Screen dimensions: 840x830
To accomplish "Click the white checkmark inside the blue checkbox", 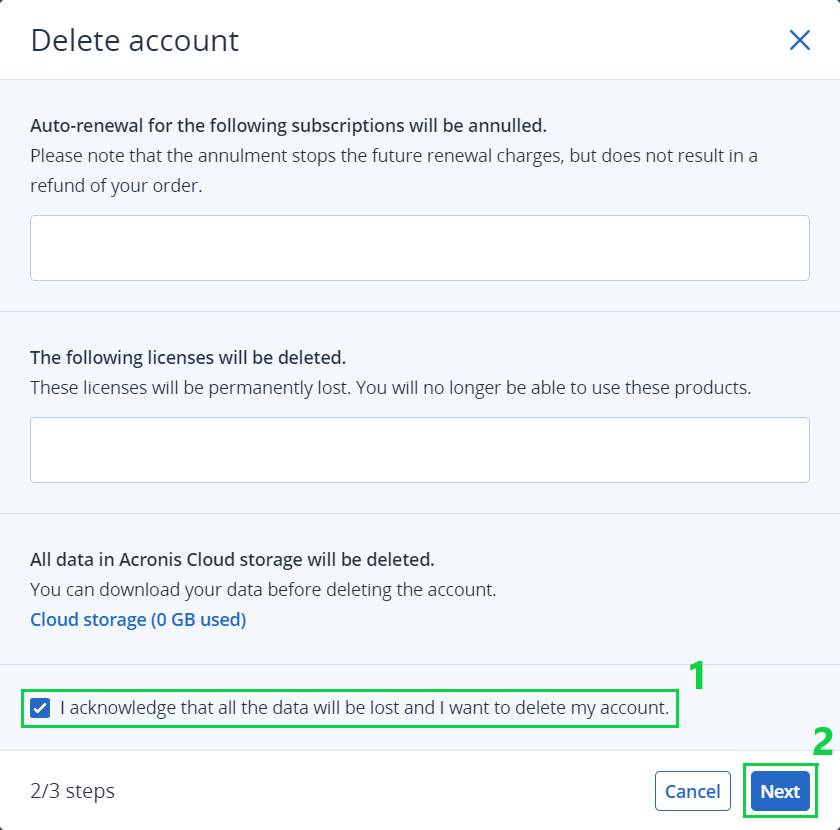I will point(40,708).
